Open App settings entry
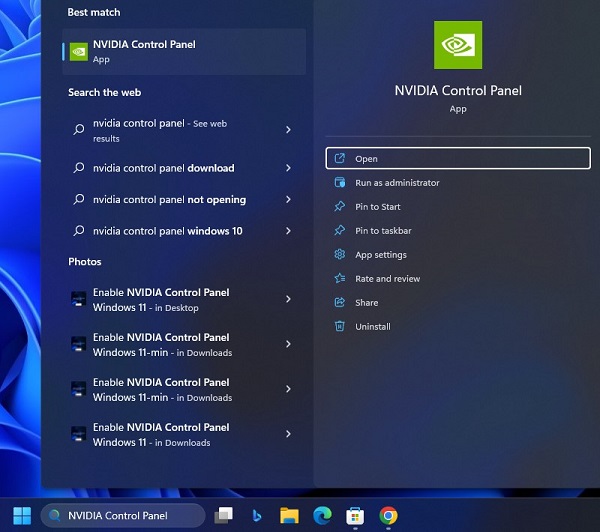This screenshot has width=600, height=532. click(x=458, y=255)
